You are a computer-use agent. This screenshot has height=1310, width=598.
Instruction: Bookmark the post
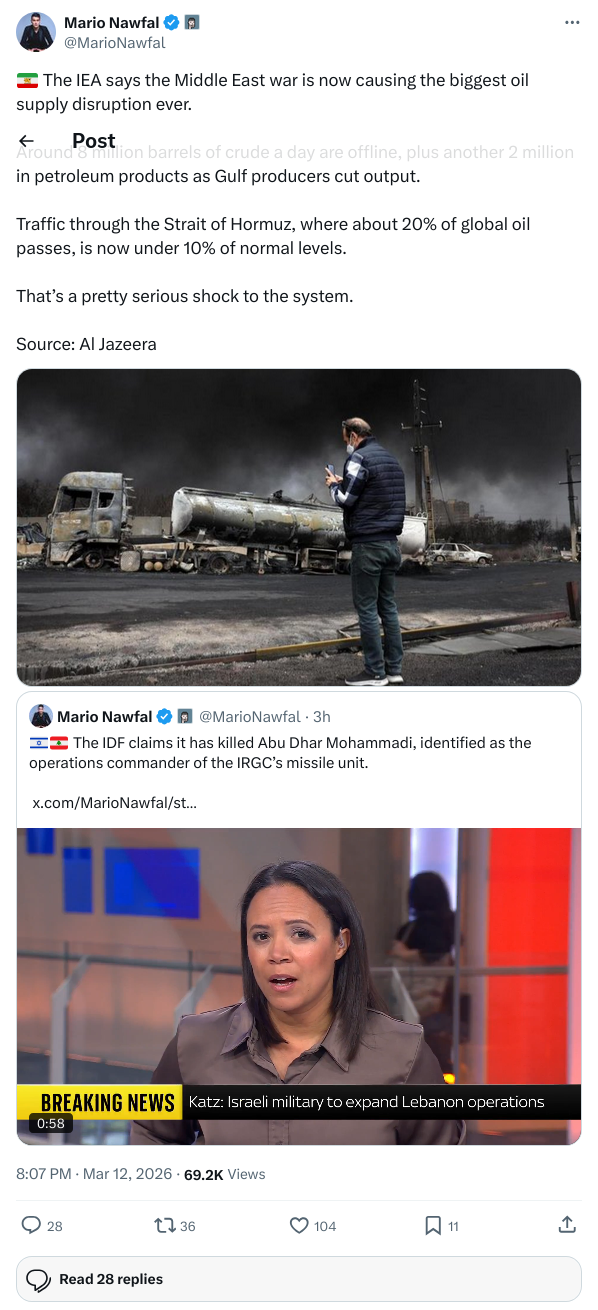coord(433,1225)
